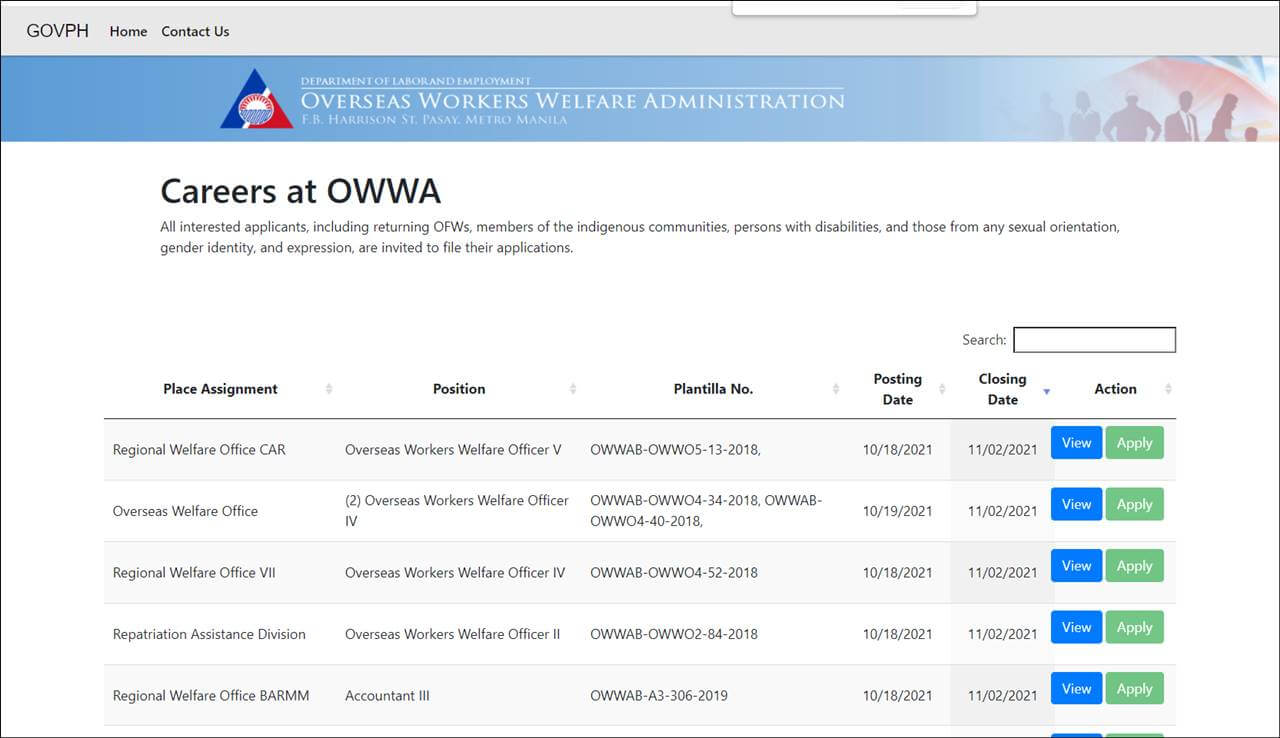Screen dimensions: 1280x738
Task: View the Overseas Welfare Office posting
Action: coord(1076,504)
